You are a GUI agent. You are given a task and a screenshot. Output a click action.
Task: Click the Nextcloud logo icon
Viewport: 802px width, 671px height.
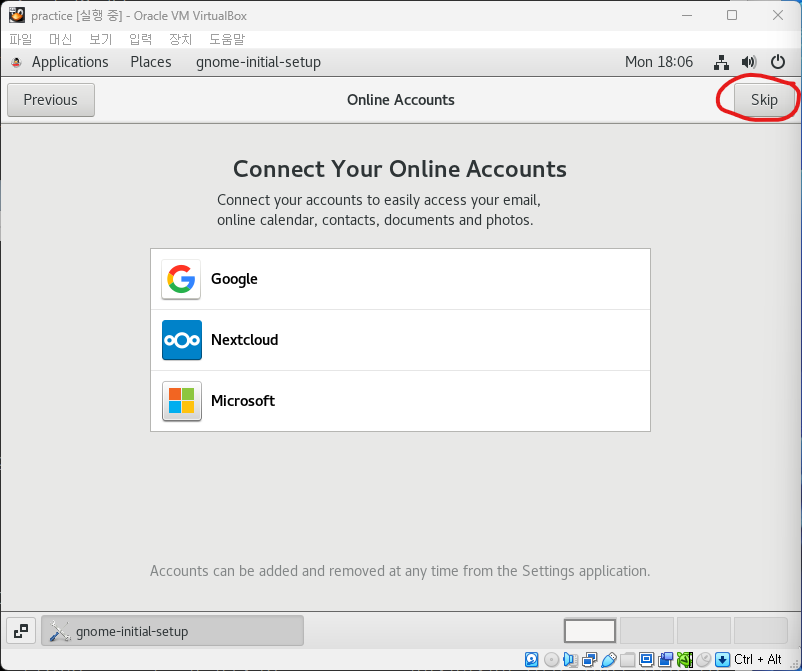click(182, 340)
